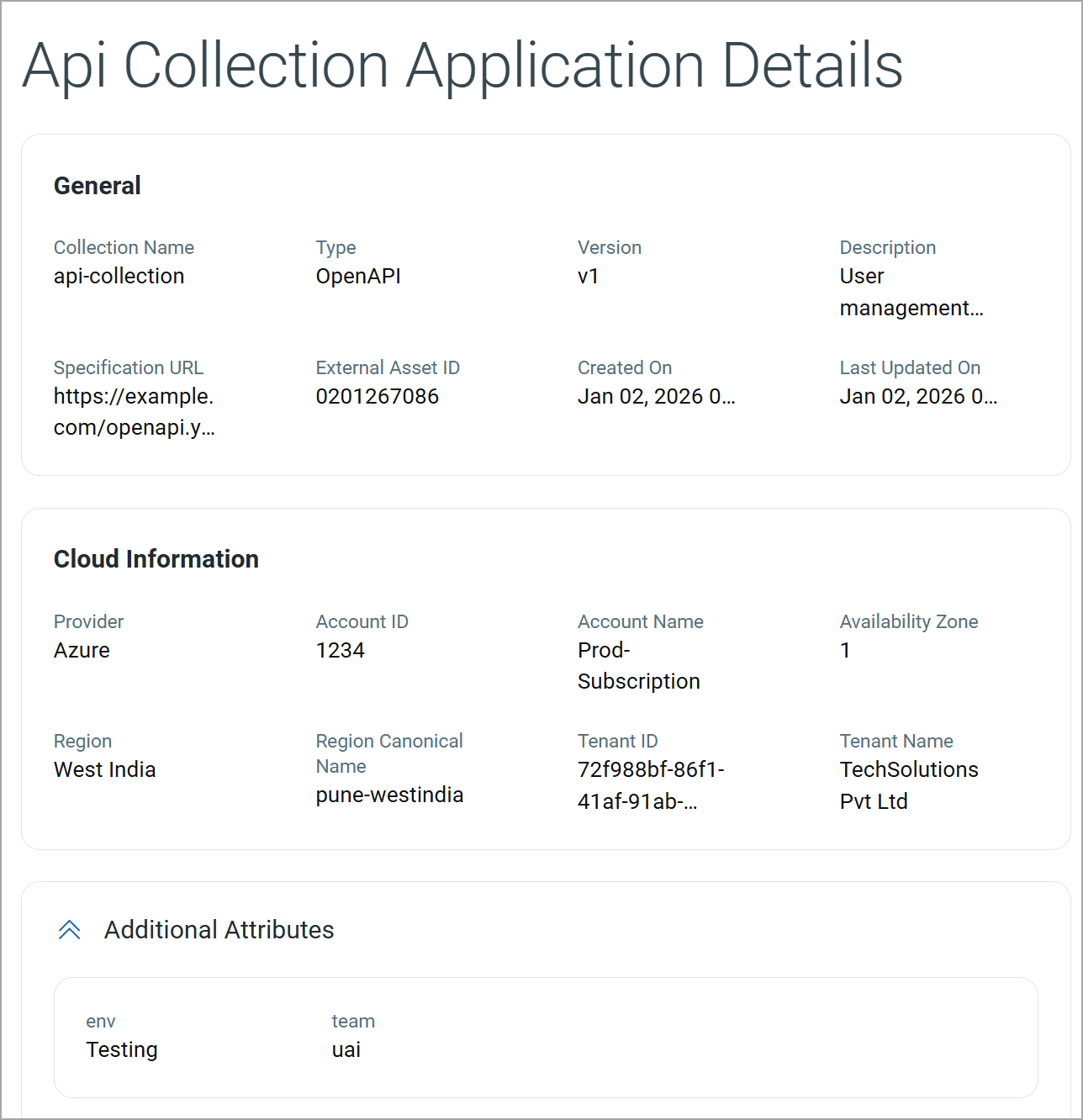Click External Asset ID '0201267086'
The width and height of the screenshot is (1083, 1120).
click(378, 396)
